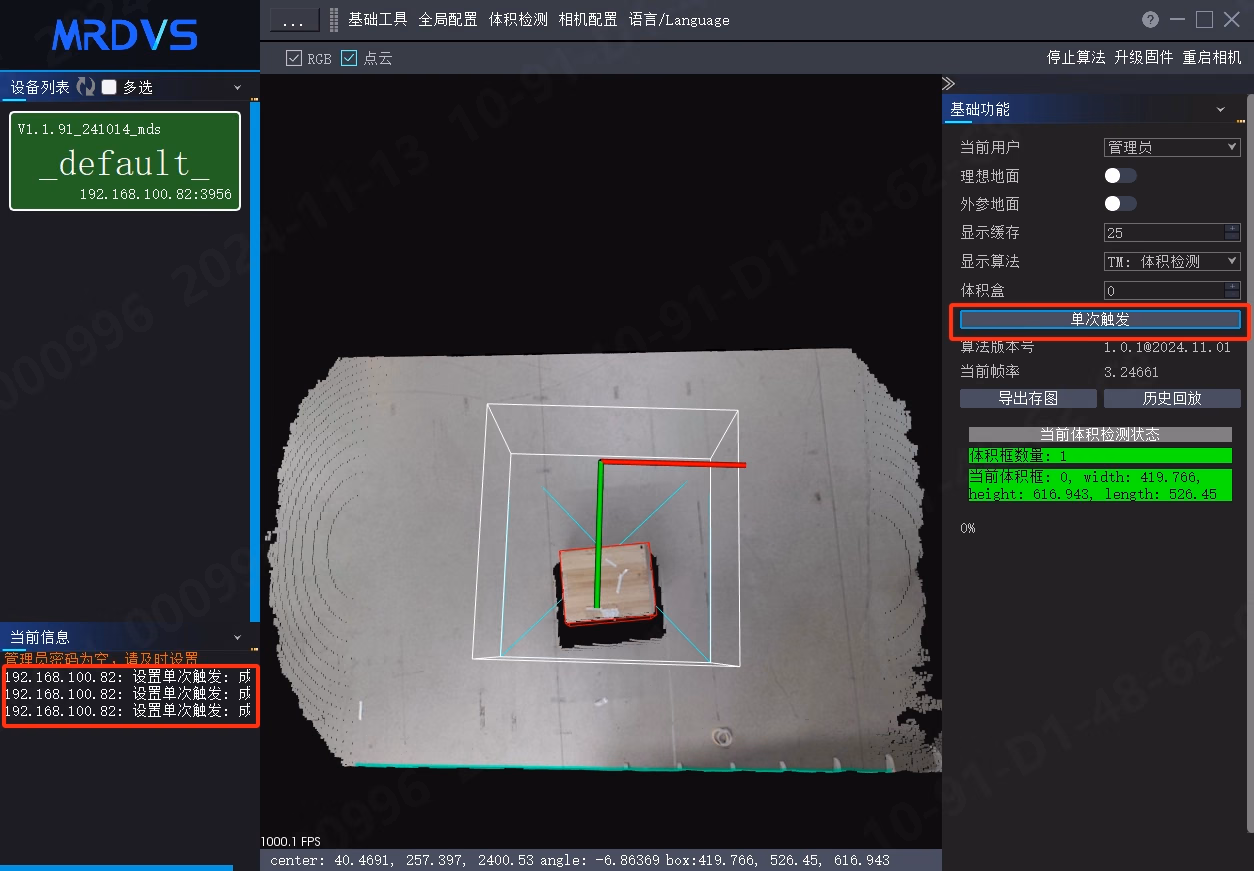Click 停止算法 in the top right

pos(1076,58)
